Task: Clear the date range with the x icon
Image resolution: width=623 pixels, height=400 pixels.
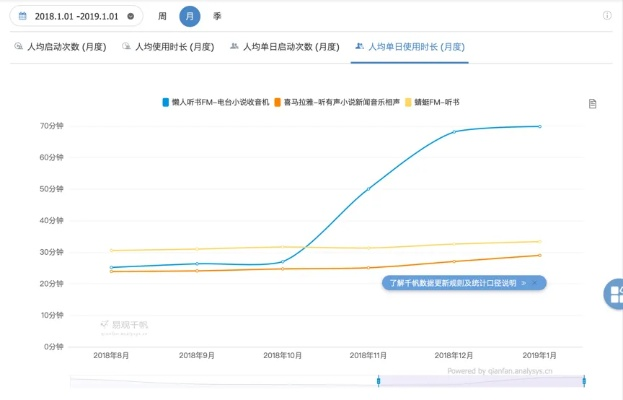Action: pos(130,17)
